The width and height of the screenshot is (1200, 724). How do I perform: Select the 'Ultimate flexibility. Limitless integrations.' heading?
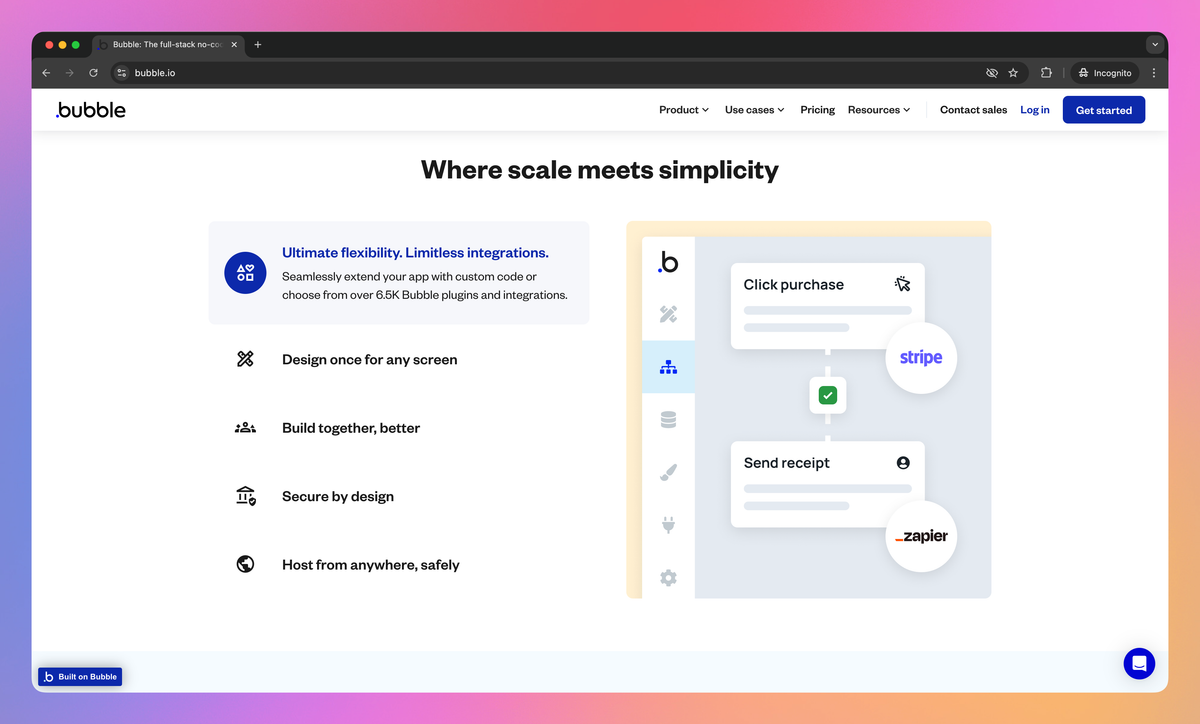(415, 253)
